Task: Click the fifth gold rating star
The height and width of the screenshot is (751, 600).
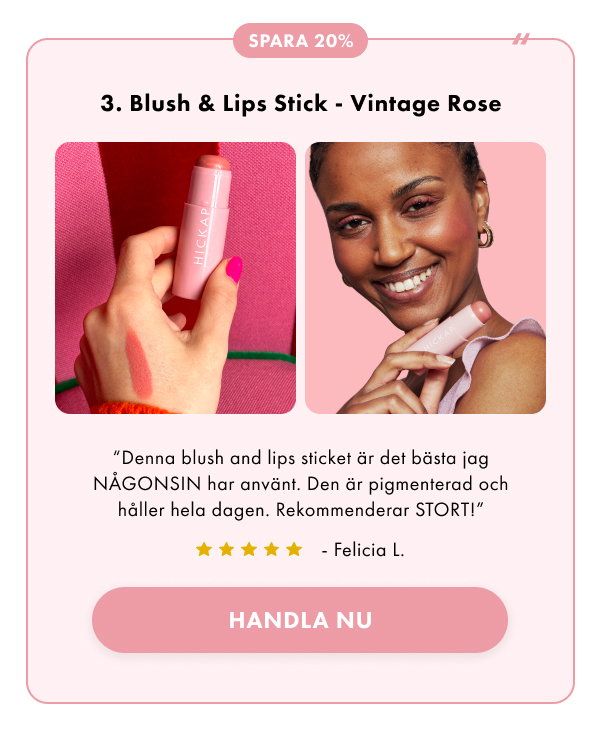Action: click(294, 549)
